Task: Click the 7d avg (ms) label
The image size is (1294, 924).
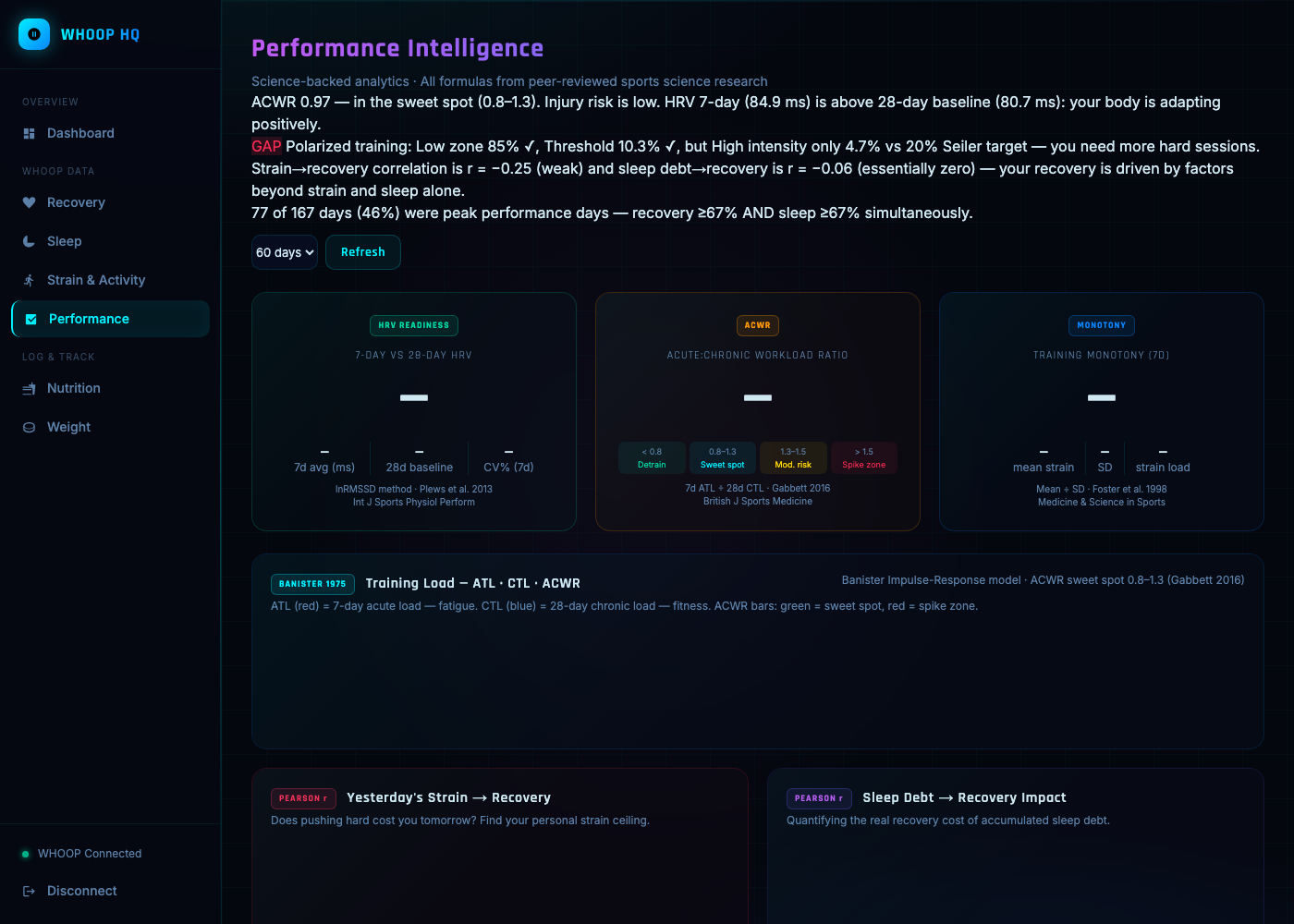Action: pos(324,468)
